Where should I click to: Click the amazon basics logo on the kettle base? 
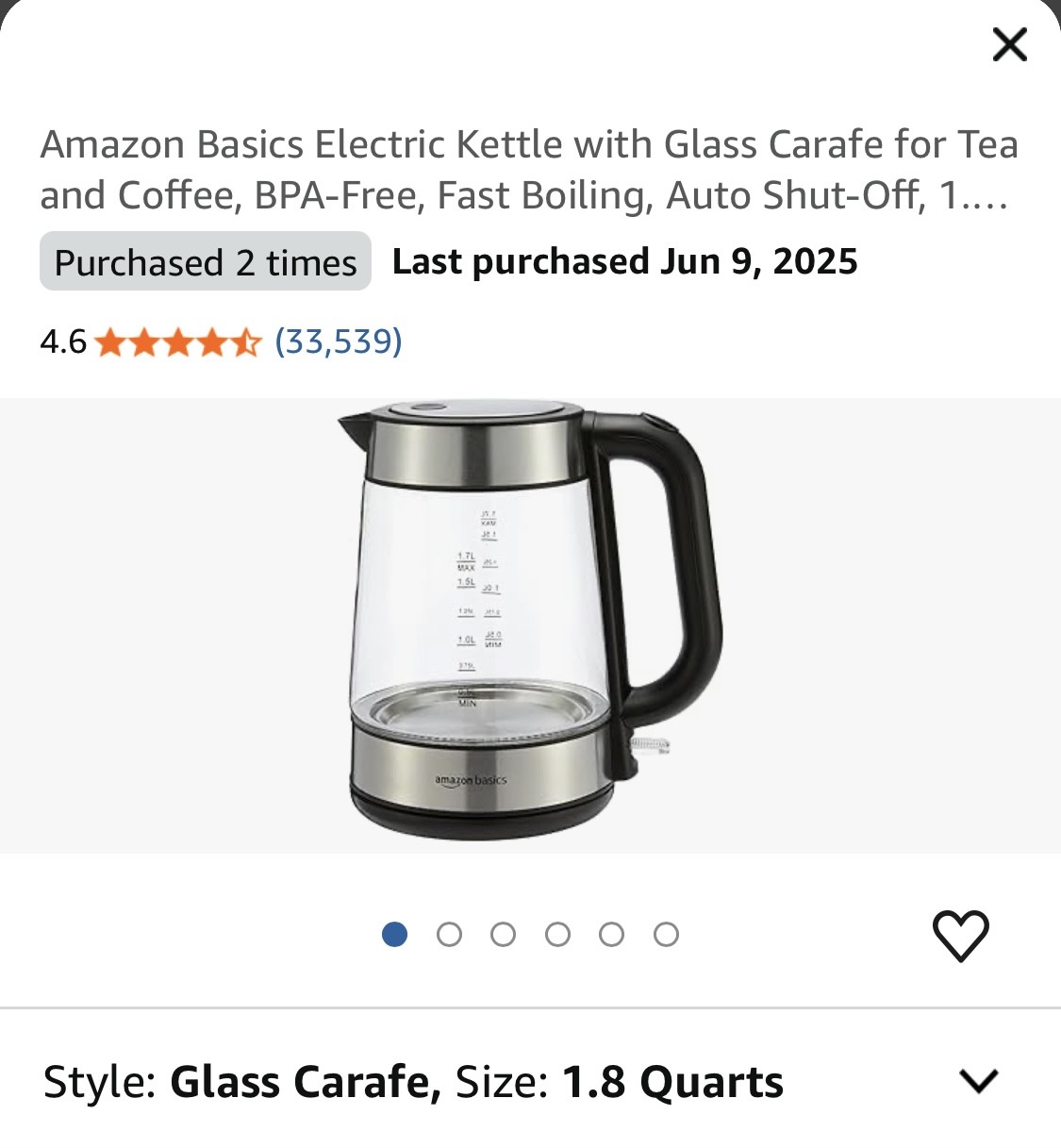(x=471, y=781)
